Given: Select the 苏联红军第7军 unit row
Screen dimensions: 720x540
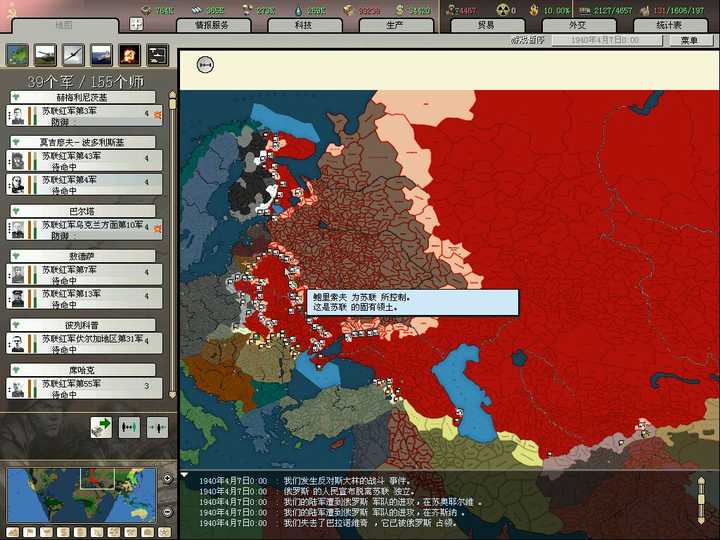Looking at the screenshot, I should tap(84, 275).
